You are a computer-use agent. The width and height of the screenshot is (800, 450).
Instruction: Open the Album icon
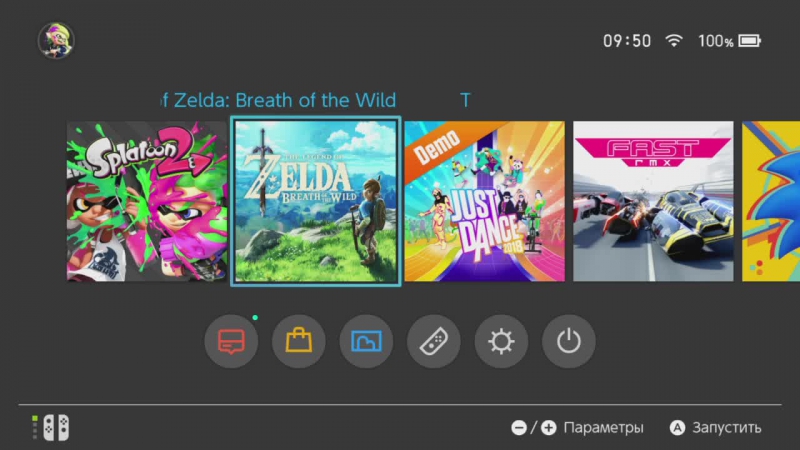click(366, 341)
